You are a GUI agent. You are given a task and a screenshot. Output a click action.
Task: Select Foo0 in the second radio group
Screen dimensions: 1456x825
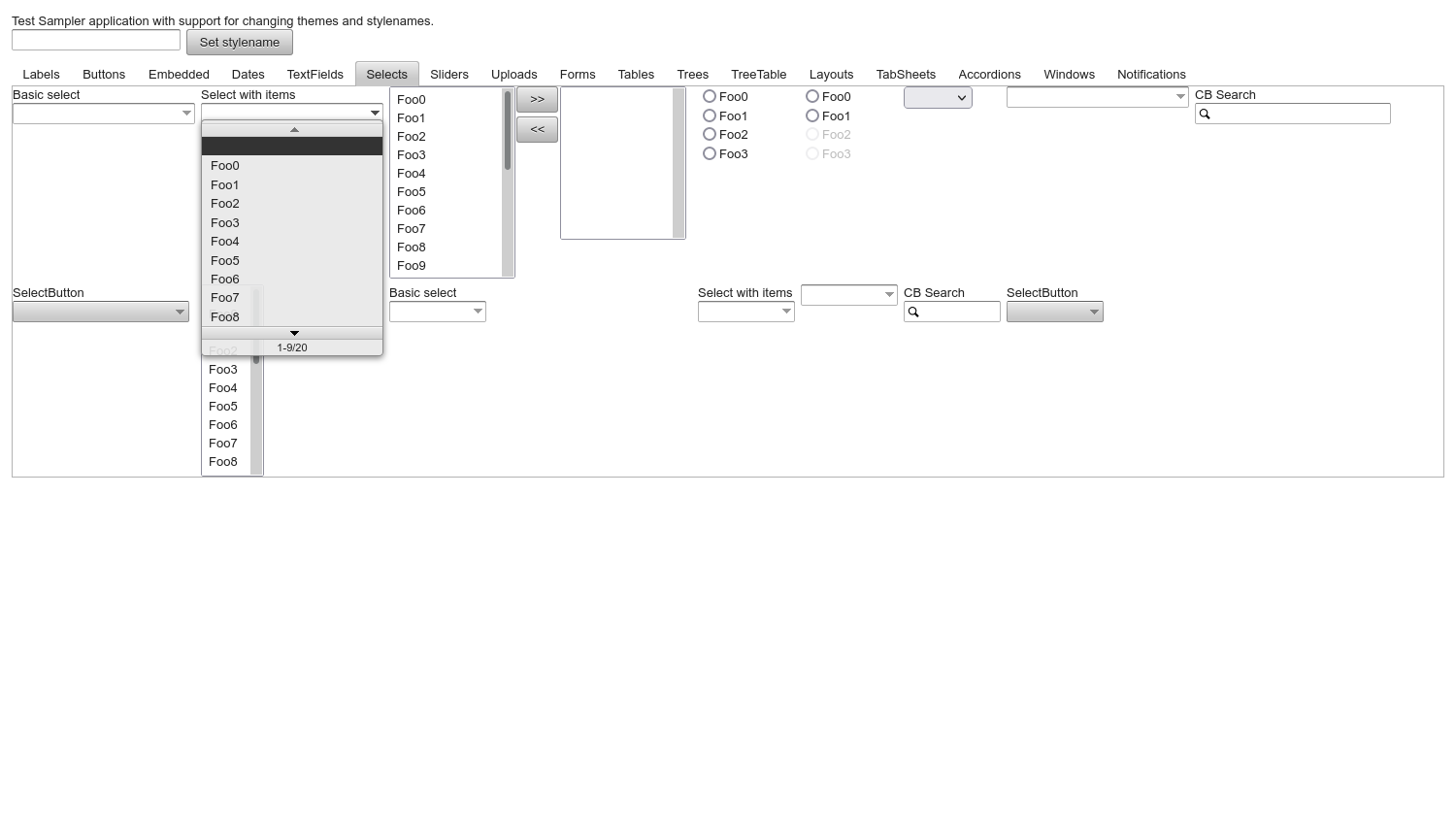[812, 96]
